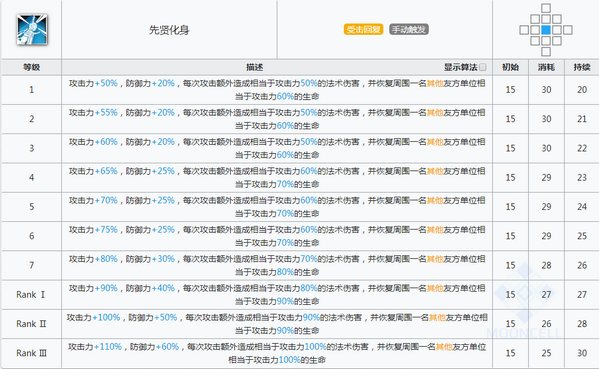Click Rank II description with 攻击力+100%
Image resolution: width=599 pixels, height=369 pixels.
click(x=277, y=324)
